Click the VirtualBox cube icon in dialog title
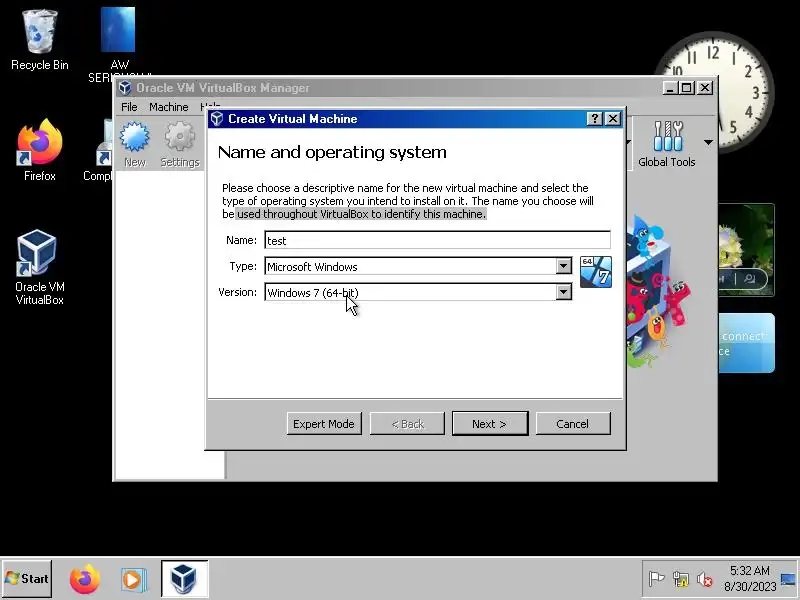The image size is (800, 600). tap(217, 119)
